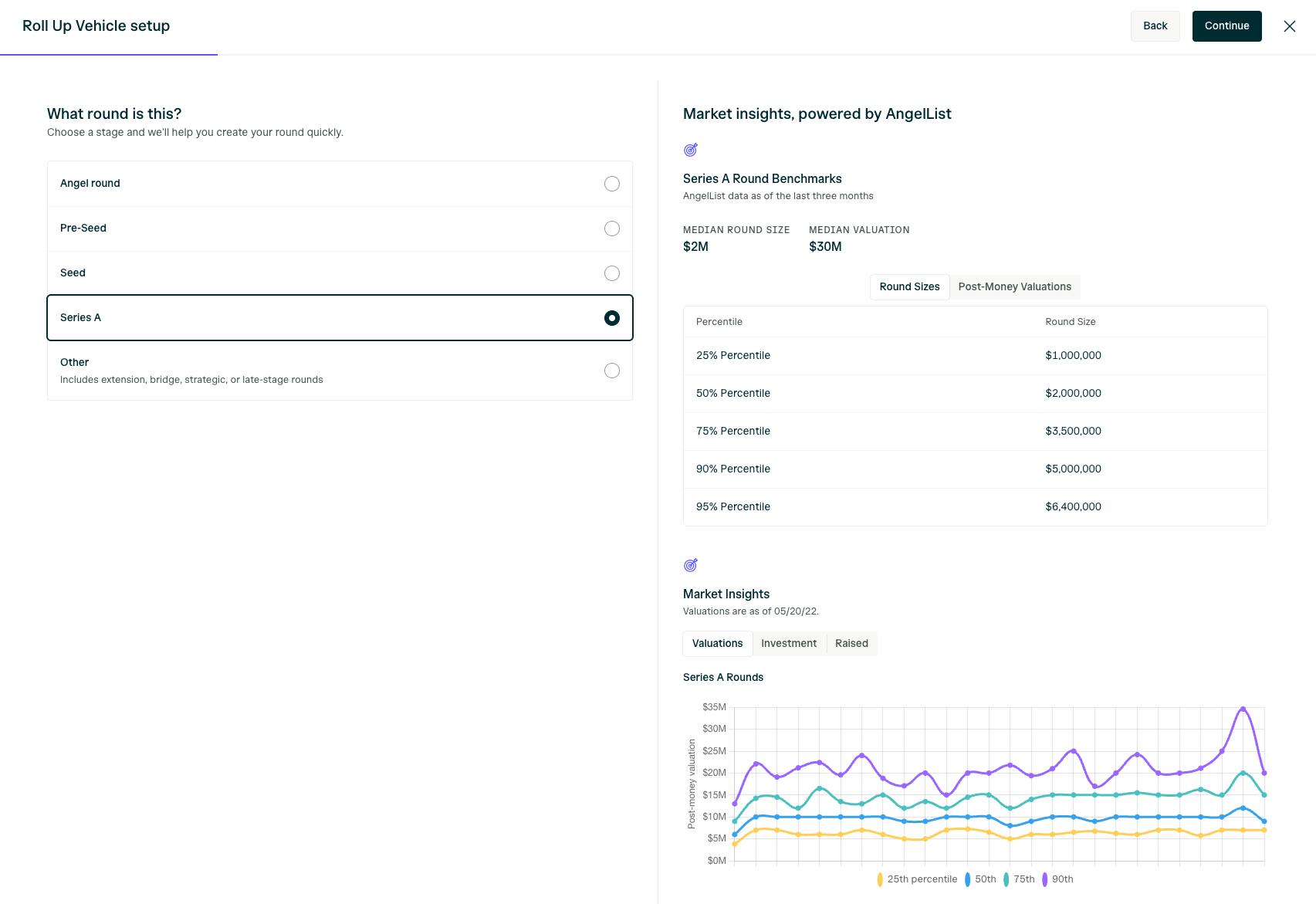Click the Continue button

(x=1226, y=26)
